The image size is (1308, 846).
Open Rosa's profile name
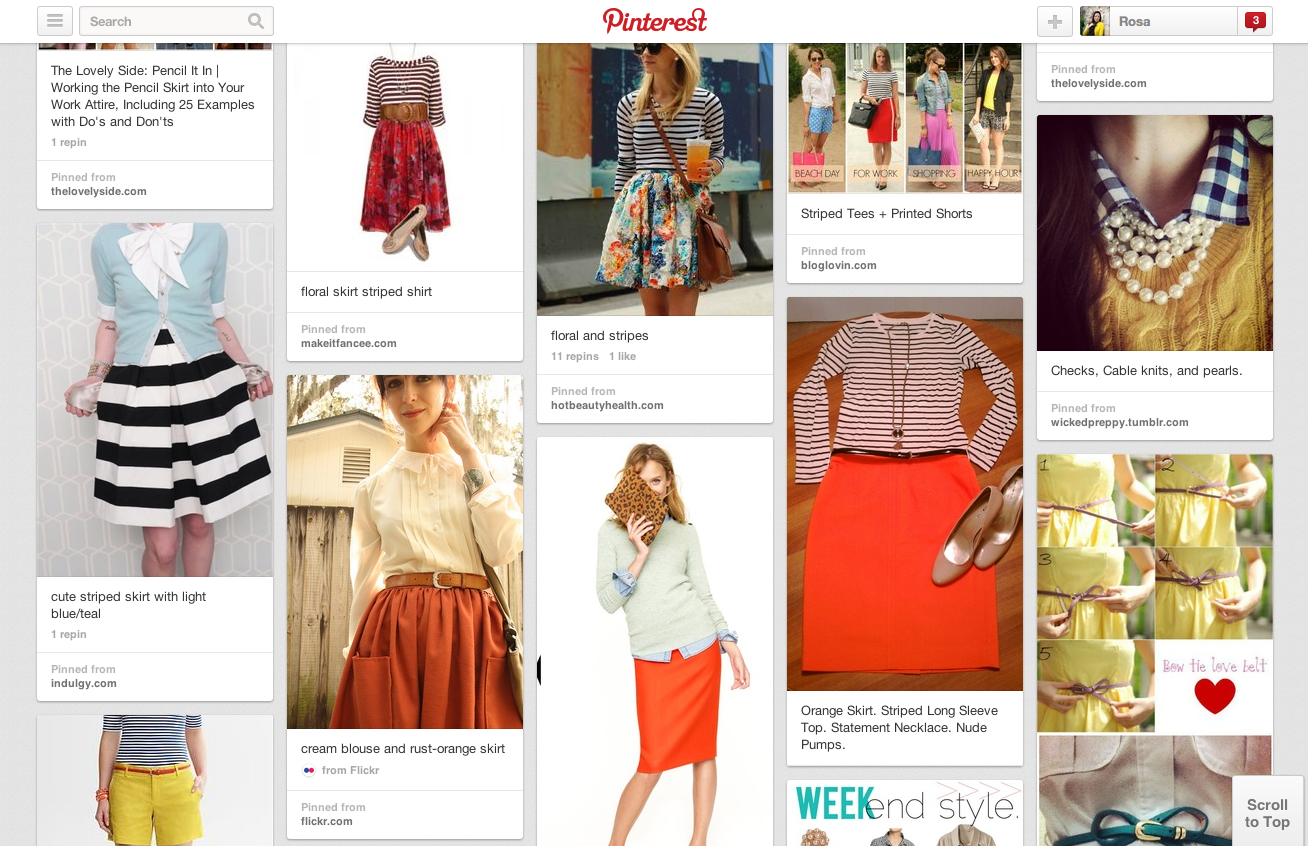tap(1135, 21)
